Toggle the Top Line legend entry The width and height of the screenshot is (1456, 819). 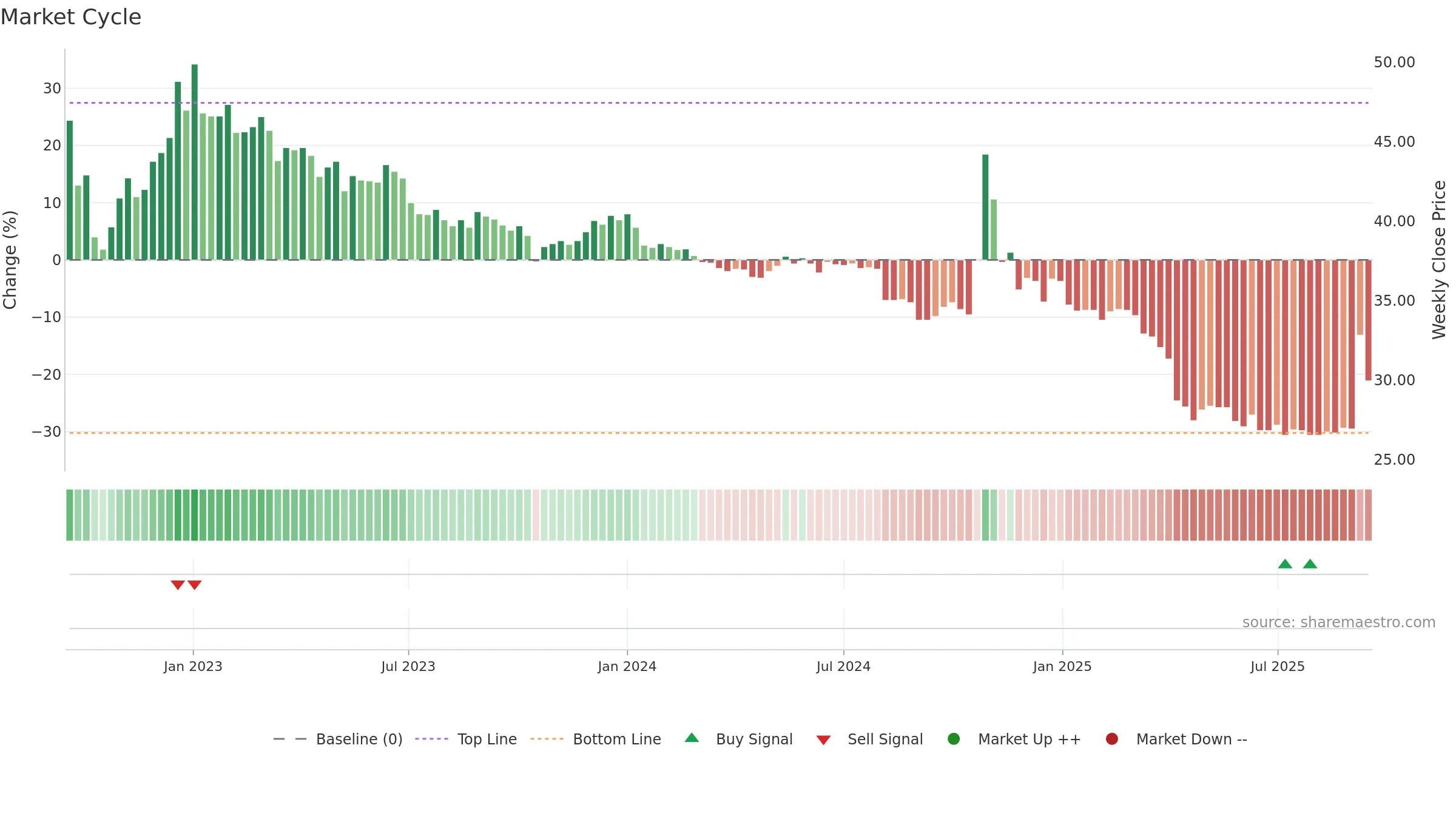tap(466, 739)
